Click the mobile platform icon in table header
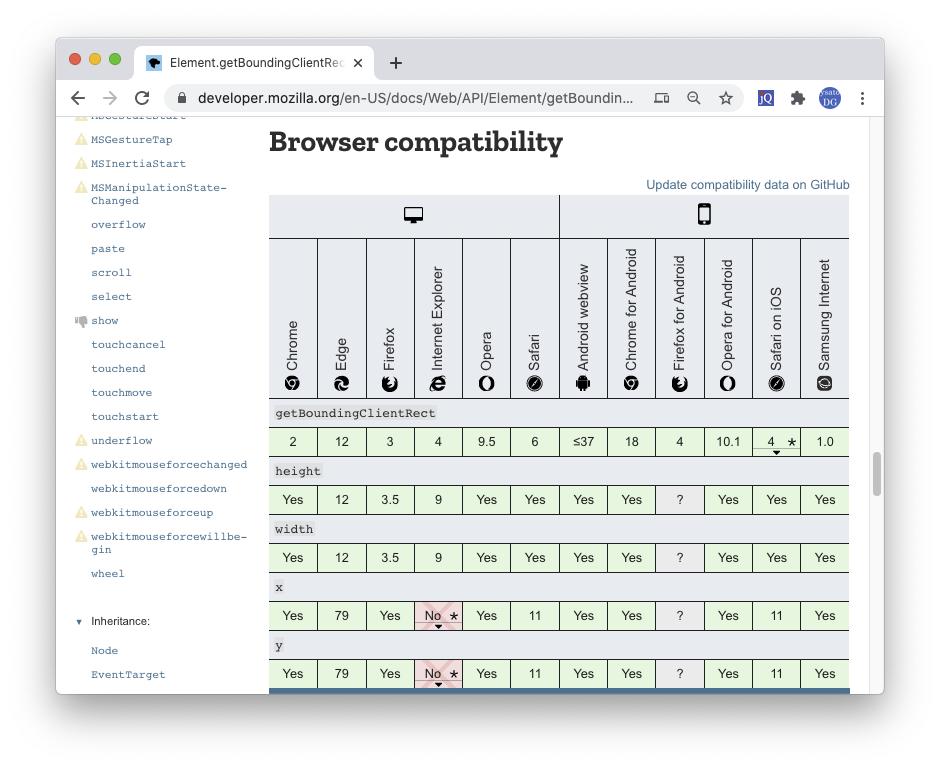 pyautogui.click(x=704, y=215)
